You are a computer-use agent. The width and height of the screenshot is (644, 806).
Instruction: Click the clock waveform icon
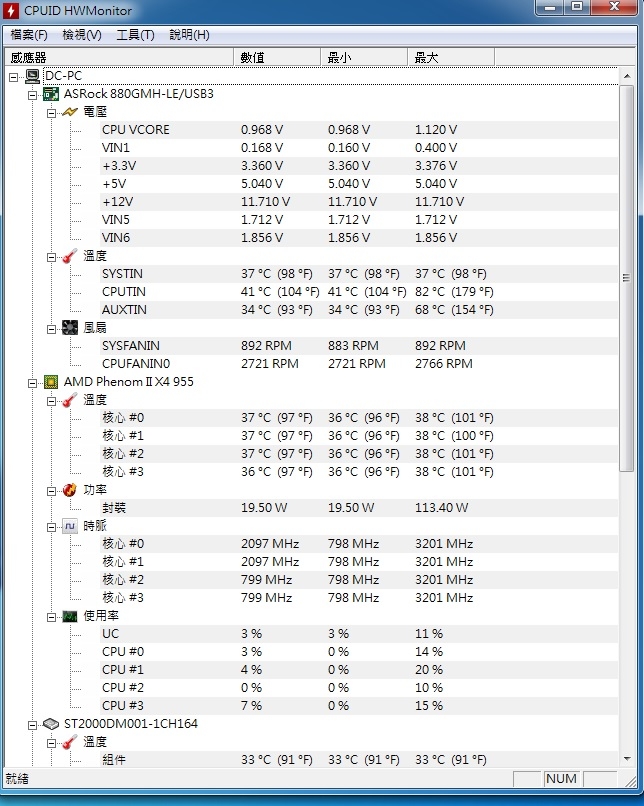pos(69,526)
